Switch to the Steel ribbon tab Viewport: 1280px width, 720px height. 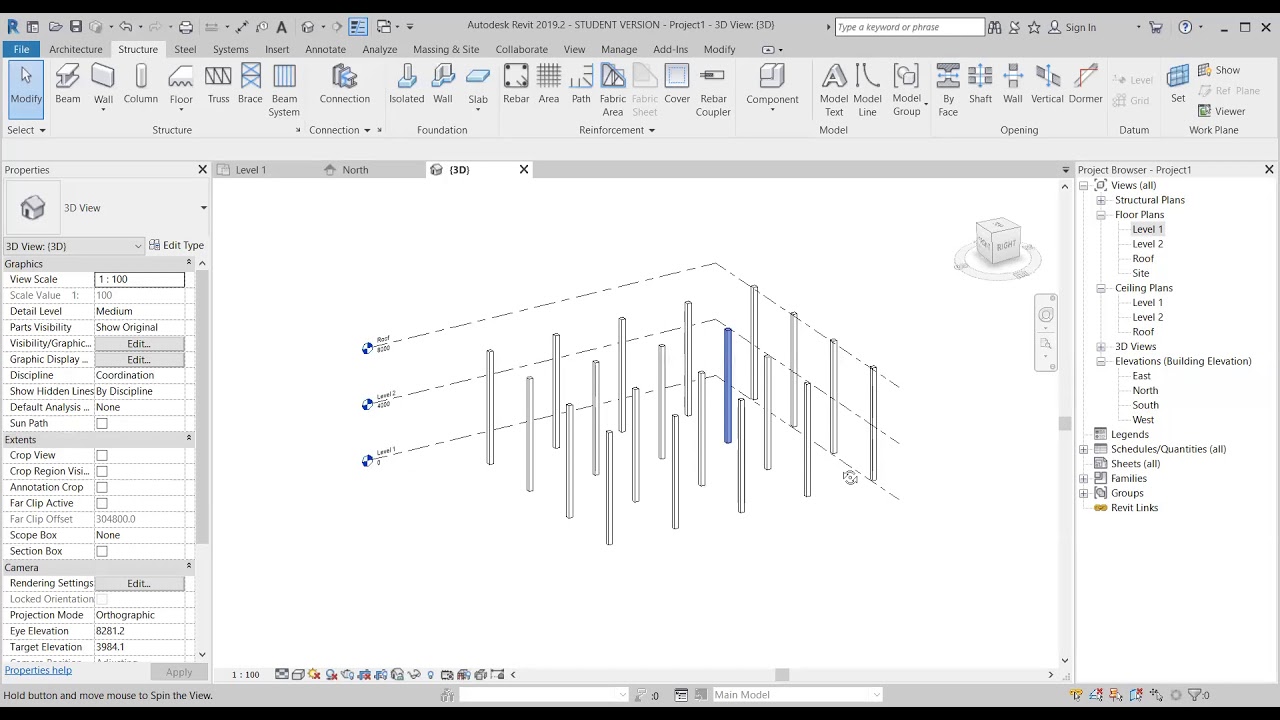(x=185, y=49)
